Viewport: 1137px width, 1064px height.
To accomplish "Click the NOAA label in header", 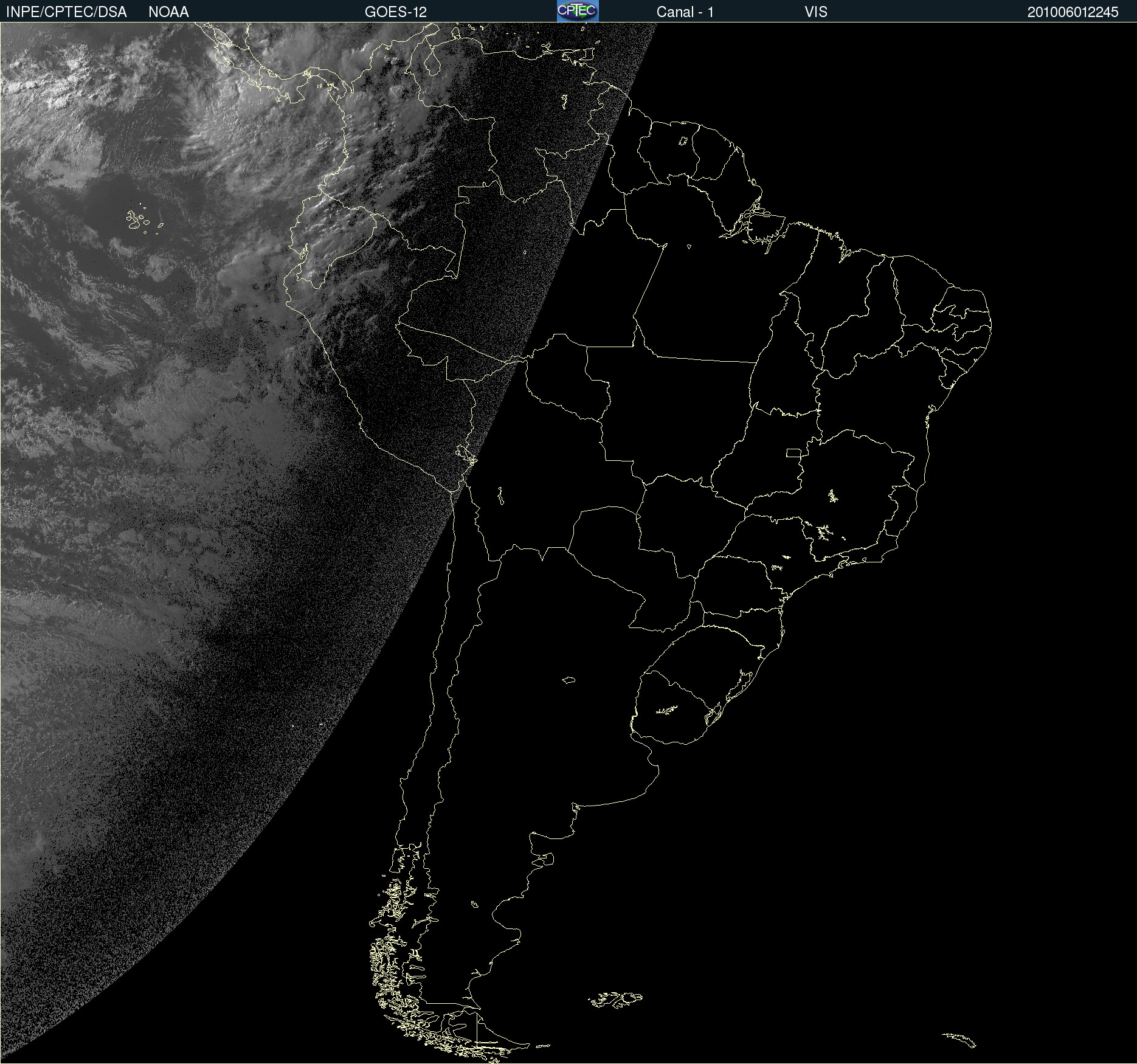I will (x=168, y=12).
